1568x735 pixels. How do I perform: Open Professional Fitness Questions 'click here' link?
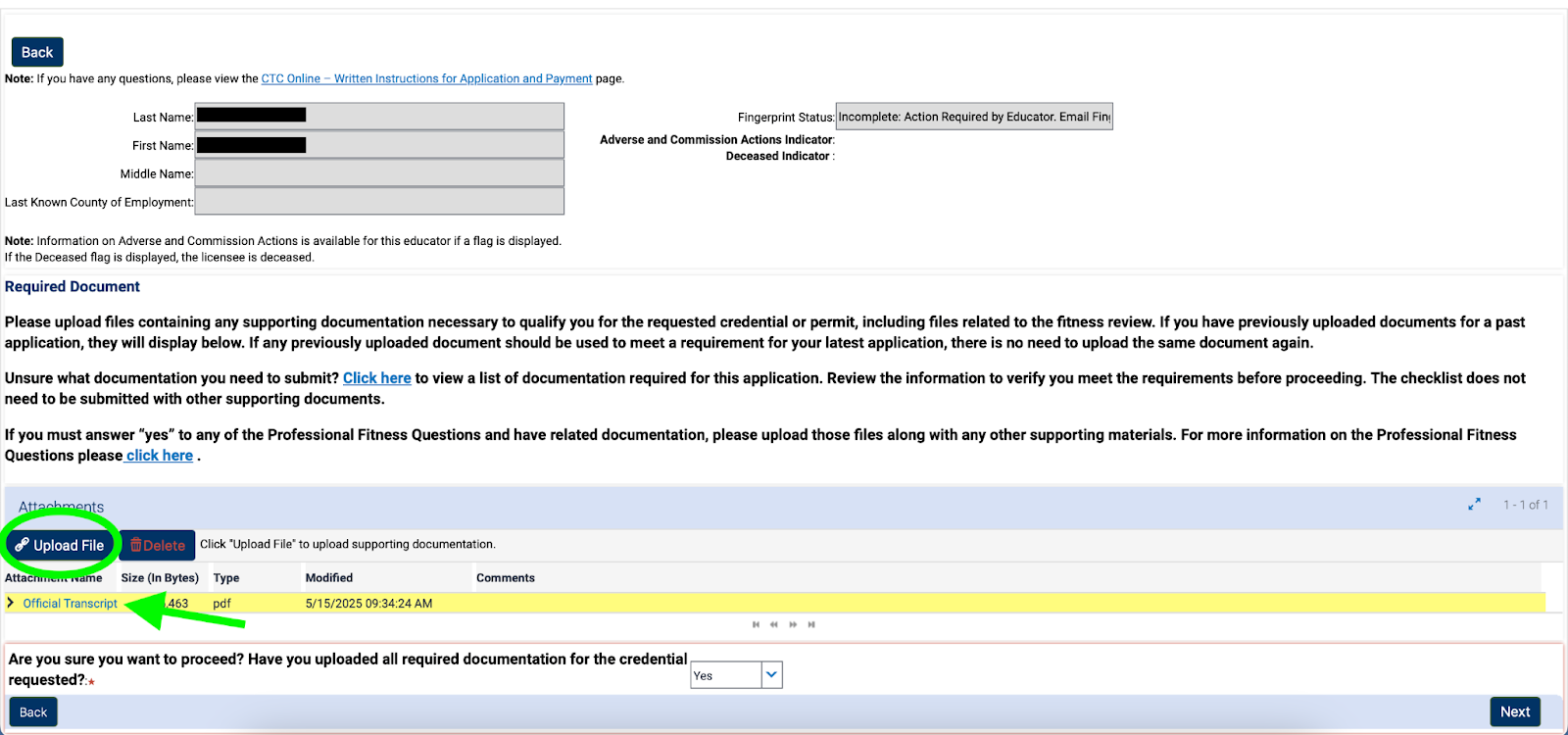[x=160, y=456]
